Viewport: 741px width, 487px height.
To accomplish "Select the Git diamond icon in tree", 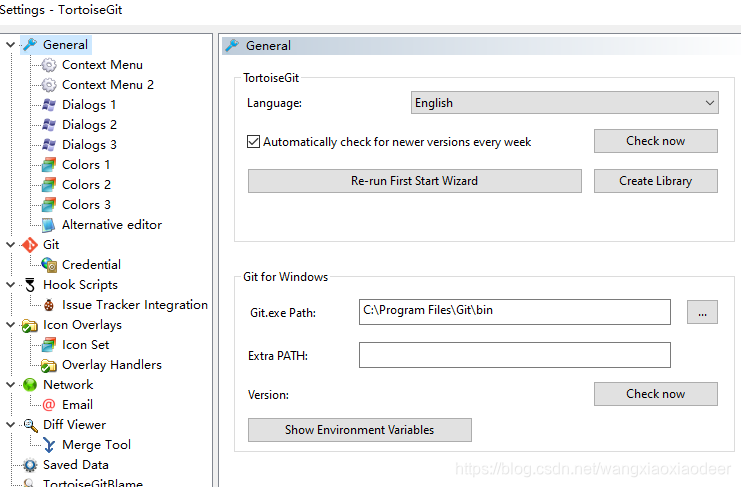I will [x=30, y=245].
